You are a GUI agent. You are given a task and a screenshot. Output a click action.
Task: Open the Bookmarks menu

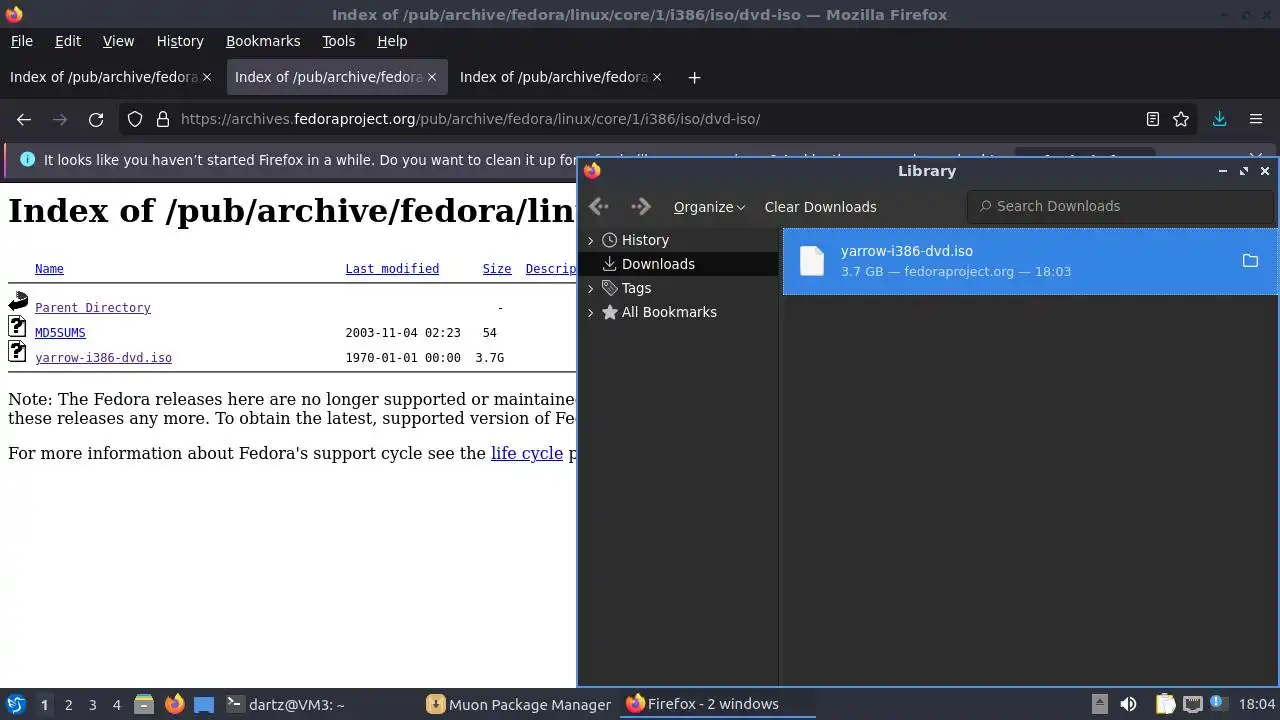(263, 41)
